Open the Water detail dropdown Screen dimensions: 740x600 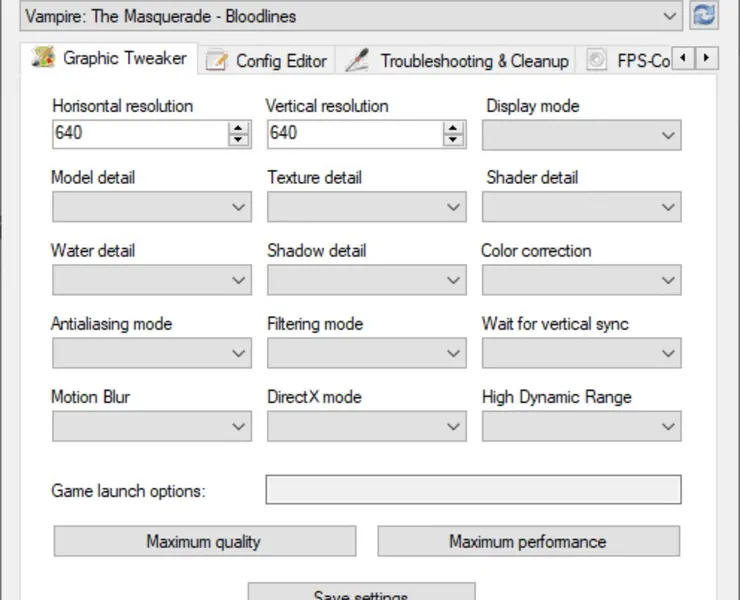[152, 279]
